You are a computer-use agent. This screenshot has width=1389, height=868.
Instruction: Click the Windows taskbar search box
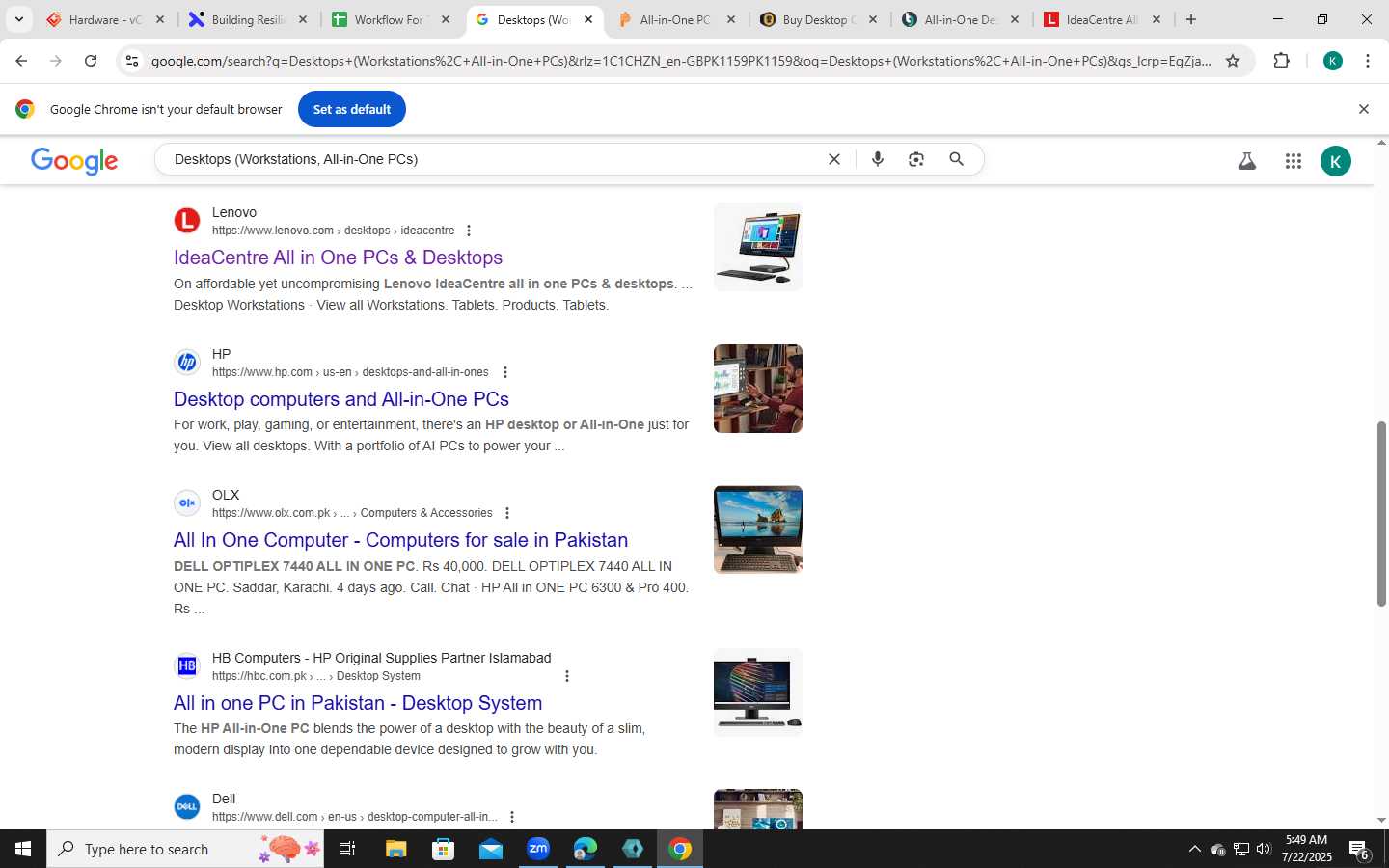pos(185,849)
